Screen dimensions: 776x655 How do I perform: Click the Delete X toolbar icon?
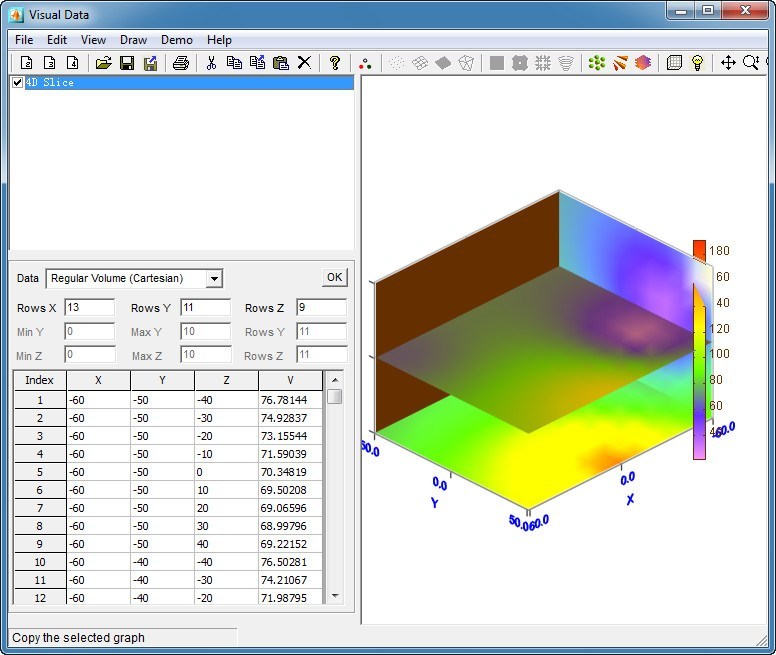point(304,63)
